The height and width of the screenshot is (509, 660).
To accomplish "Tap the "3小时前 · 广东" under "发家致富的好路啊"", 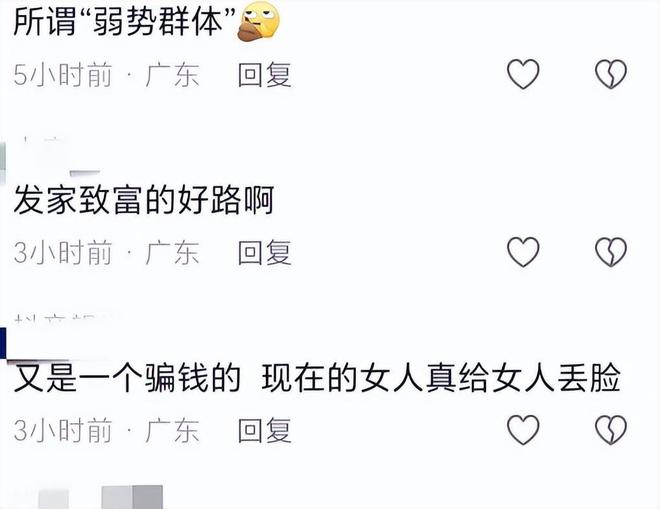I will [x=106, y=253].
